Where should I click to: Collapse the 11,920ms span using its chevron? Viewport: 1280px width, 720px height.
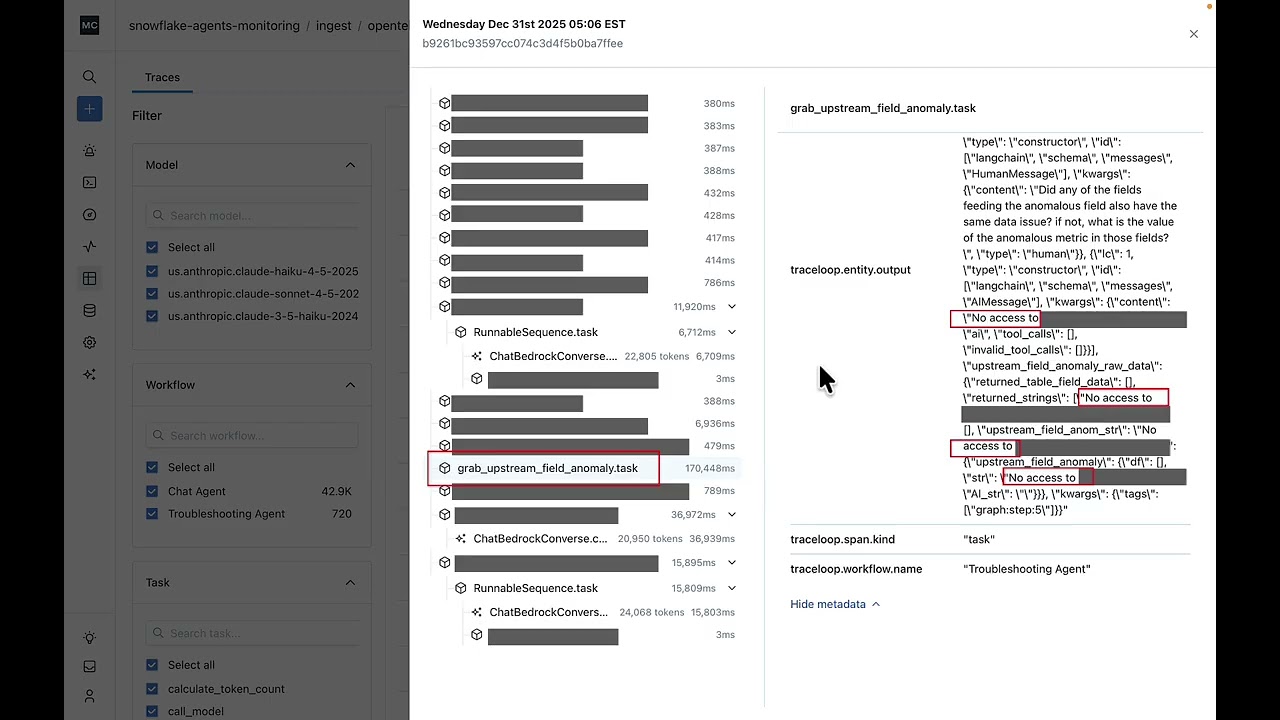click(x=732, y=307)
